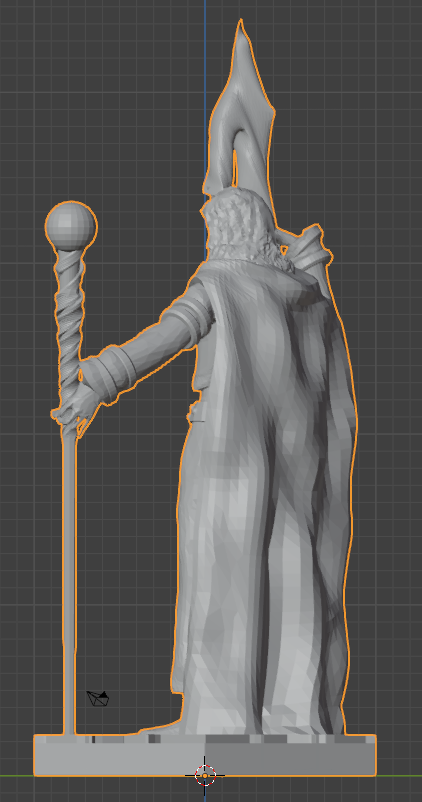Select the cuffed bracer on the forearm
Screen dimensions: 422x802
[105, 375]
